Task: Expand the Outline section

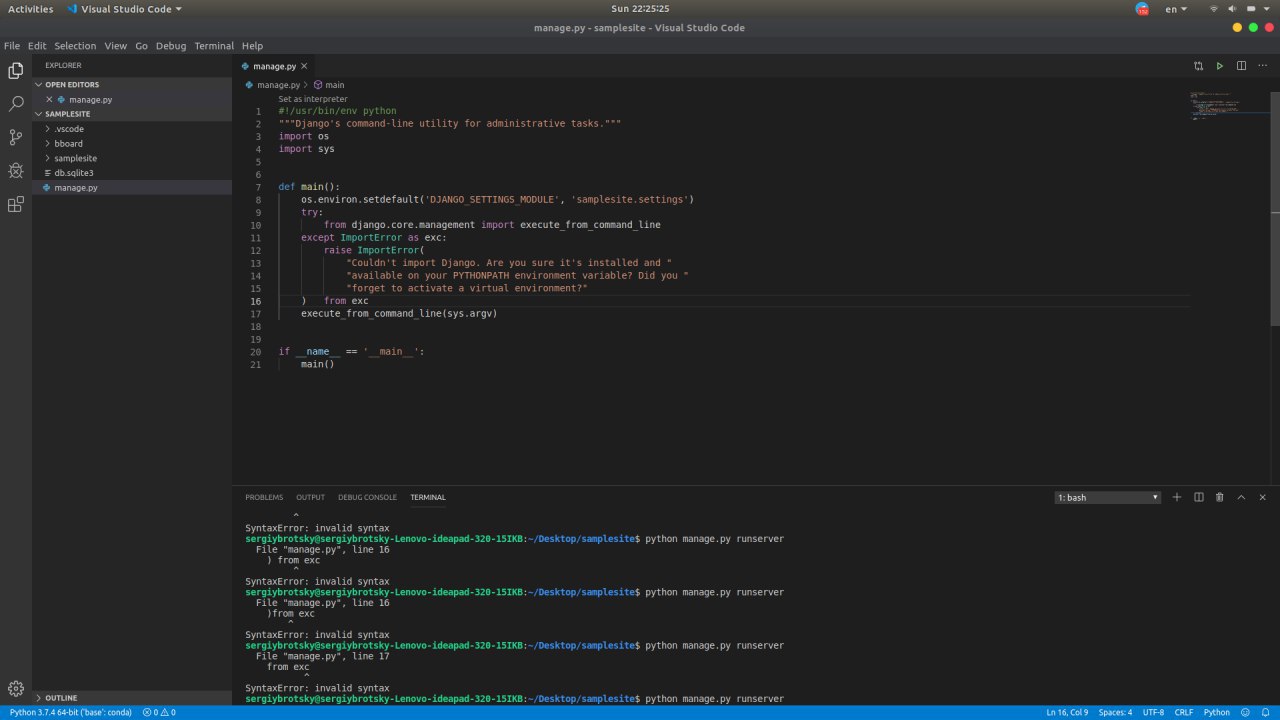Action: point(60,698)
